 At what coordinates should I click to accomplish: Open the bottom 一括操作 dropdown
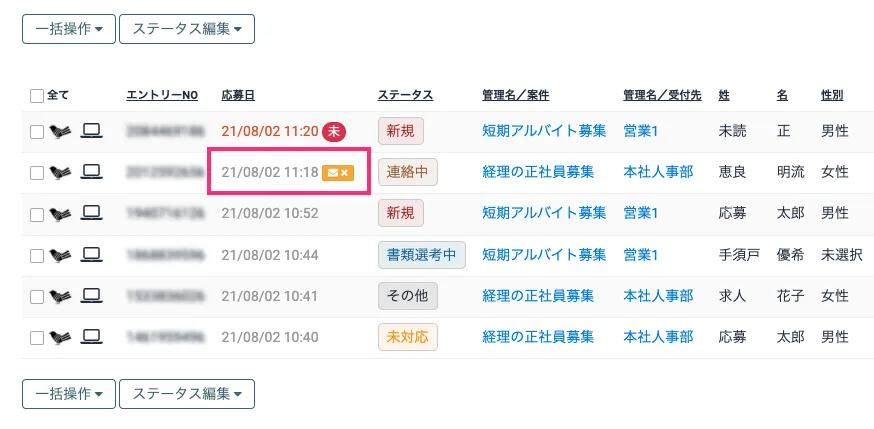(x=69, y=394)
